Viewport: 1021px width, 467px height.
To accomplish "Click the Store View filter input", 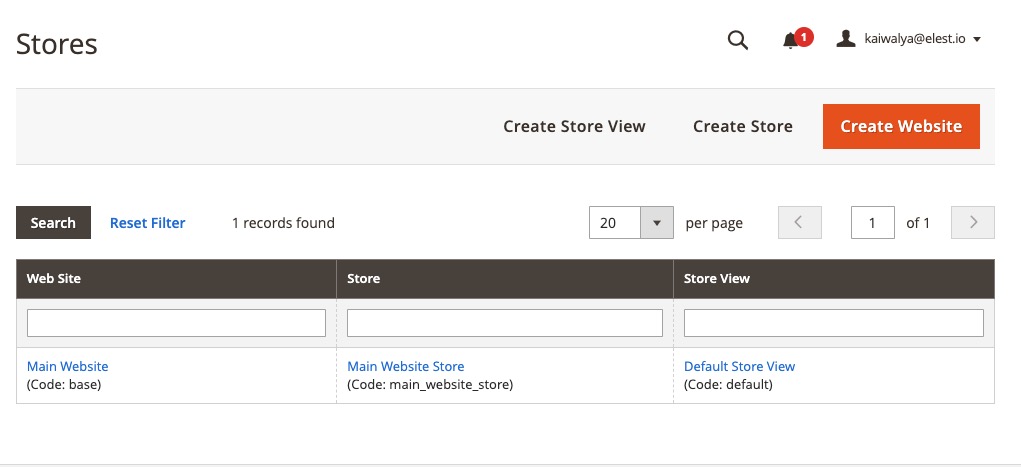I will [x=833, y=323].
